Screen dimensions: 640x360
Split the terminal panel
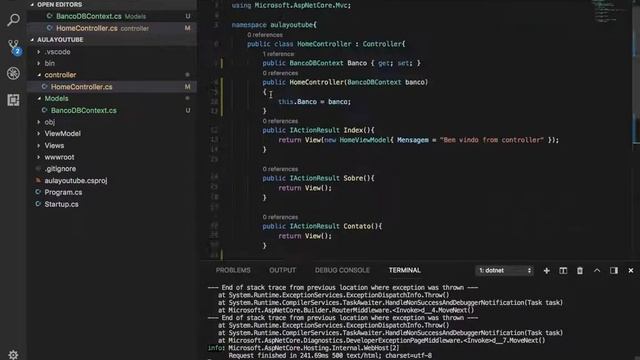click(x=563, y=271)
